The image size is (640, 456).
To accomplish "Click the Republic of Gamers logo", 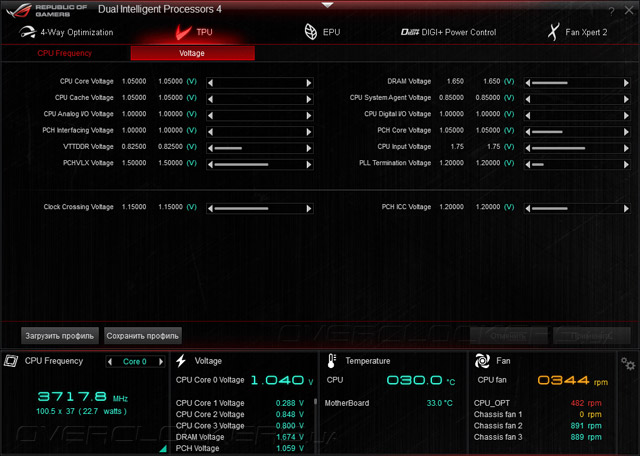I will 46,11.
